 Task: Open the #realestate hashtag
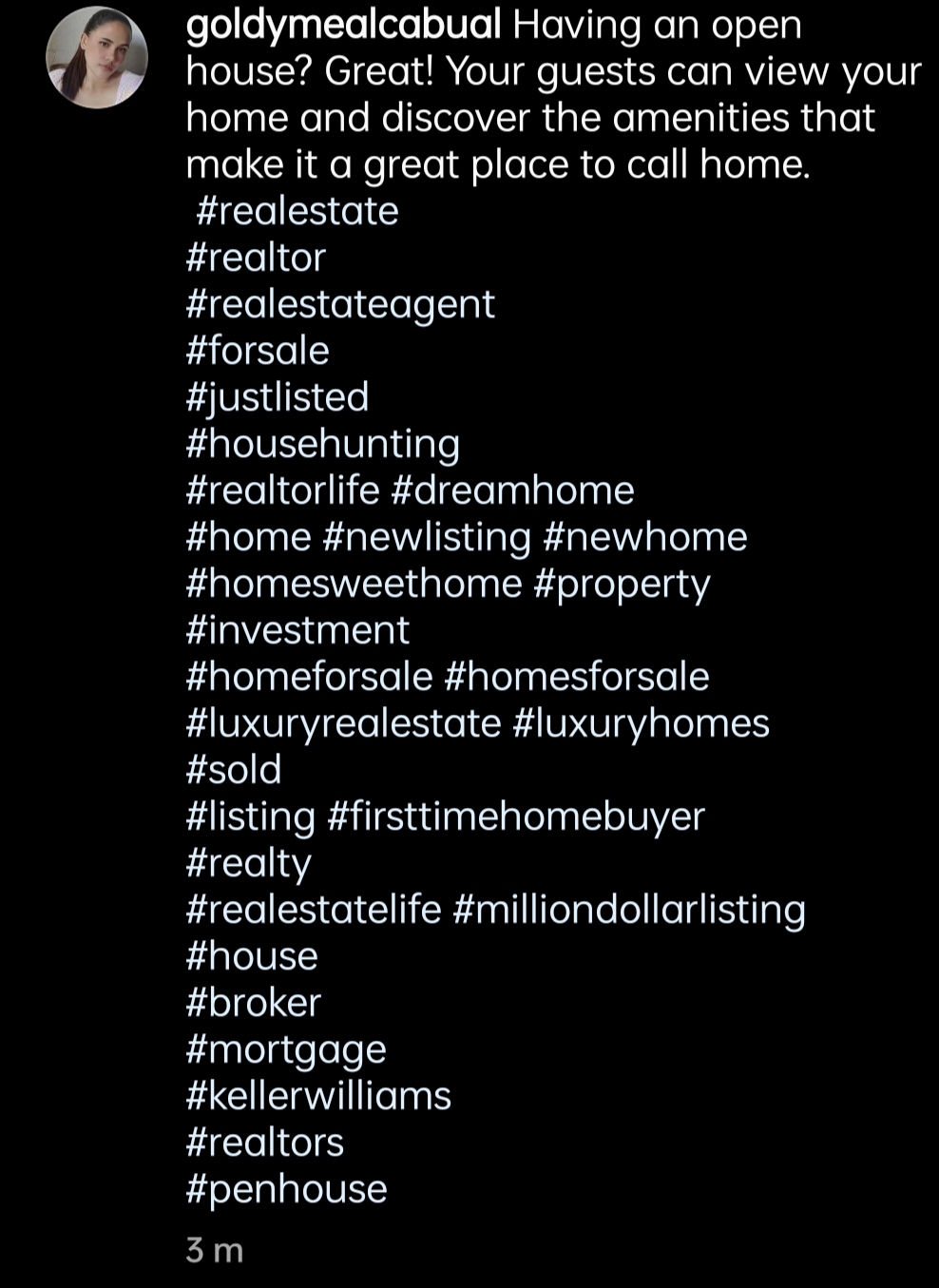tap(297, 211)
